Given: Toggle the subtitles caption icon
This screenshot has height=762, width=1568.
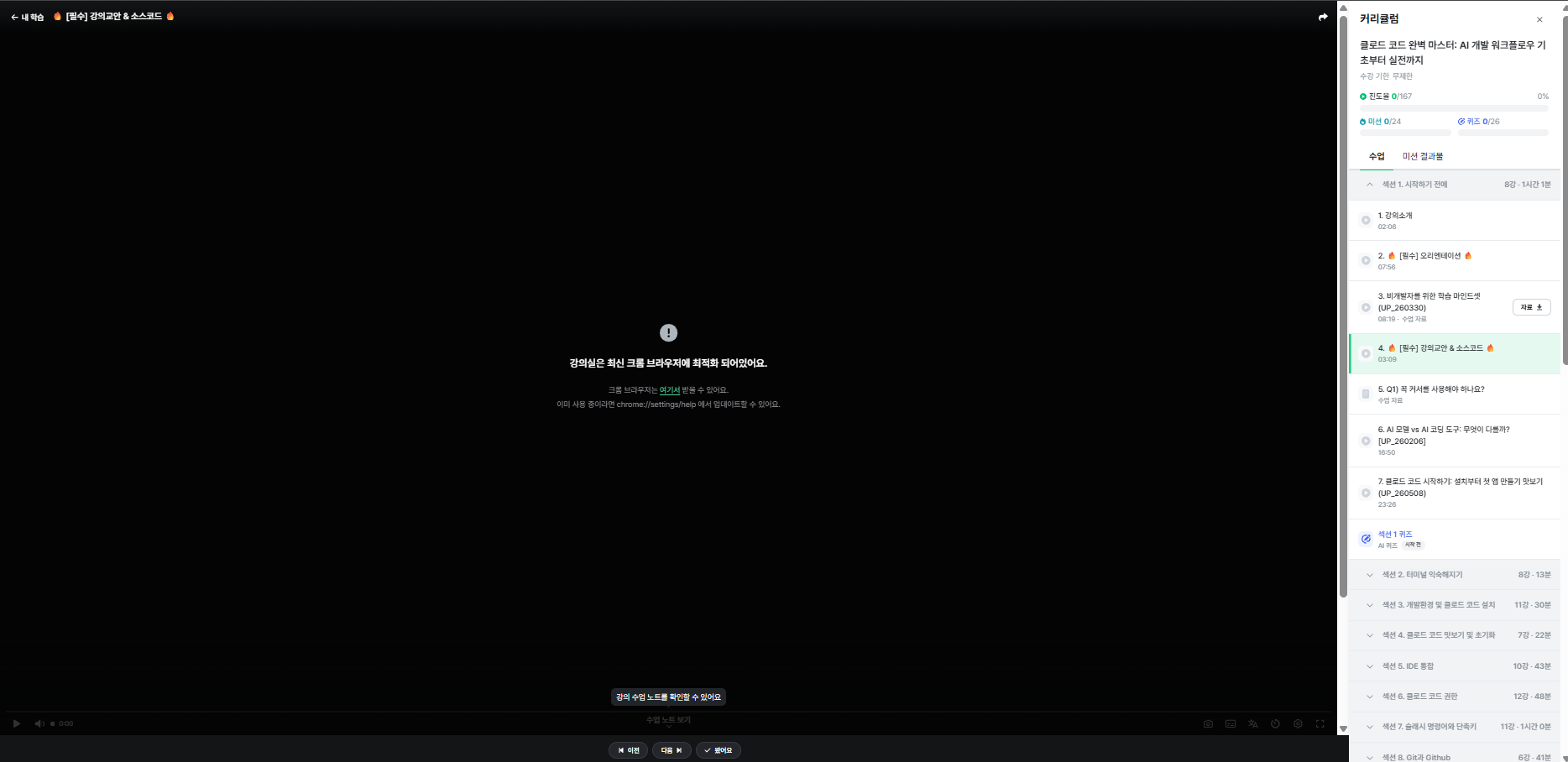Looking at the screenshot, I should 1231,723.
